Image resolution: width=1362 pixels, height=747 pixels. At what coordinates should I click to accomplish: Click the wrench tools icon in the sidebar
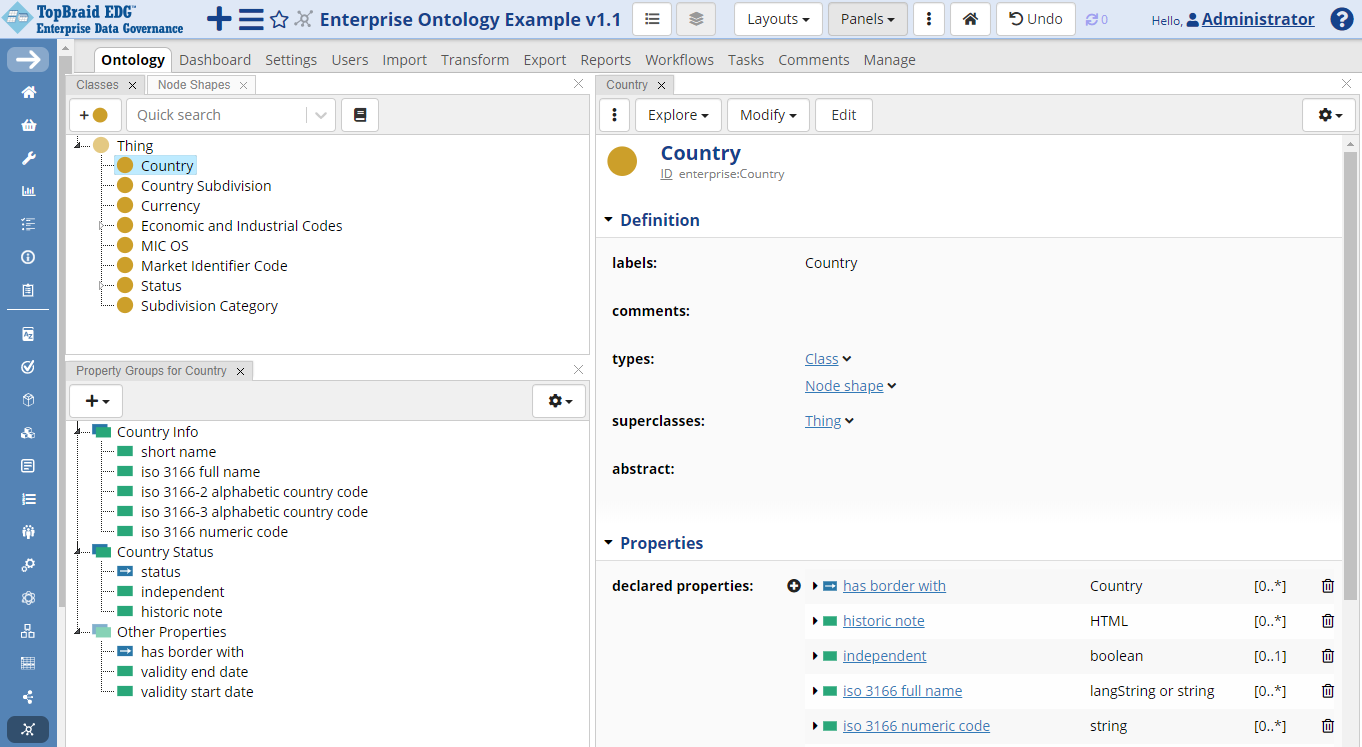point(27,157)
